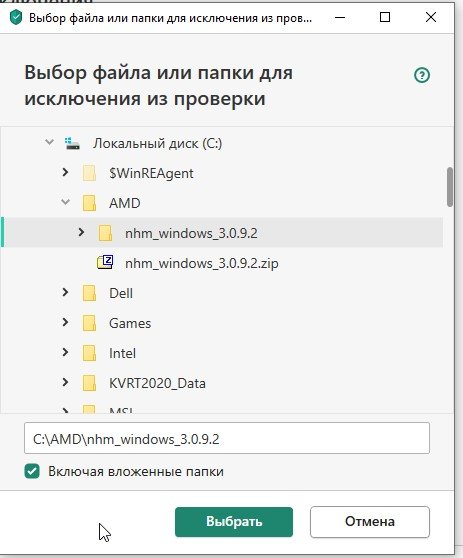The image size is (463, 558).
Task: Expand the $WinREAgent folder chevron
Action: [x=65, y=173]
